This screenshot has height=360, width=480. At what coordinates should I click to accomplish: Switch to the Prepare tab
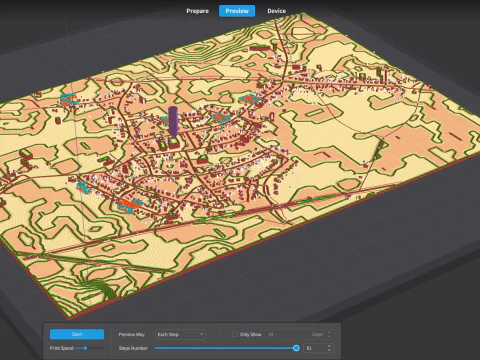(197, 11)
